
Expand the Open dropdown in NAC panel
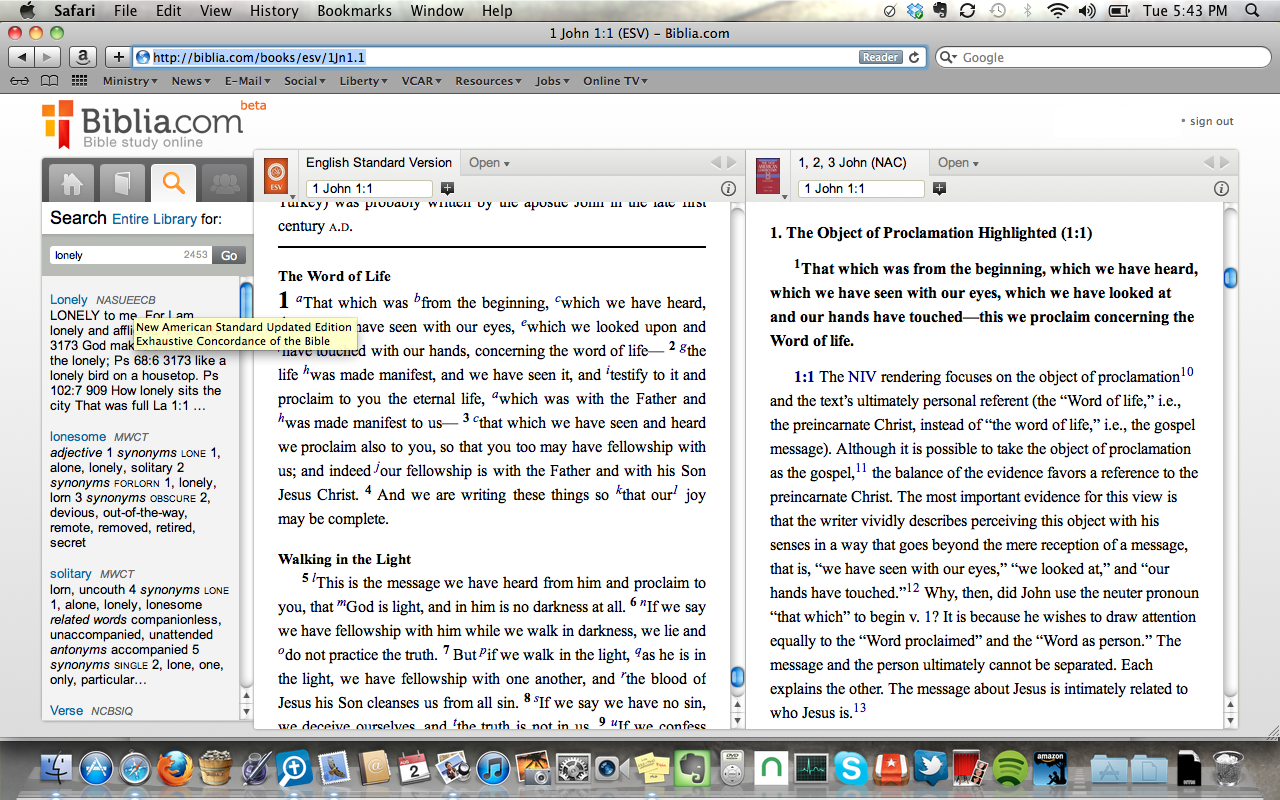958,163
